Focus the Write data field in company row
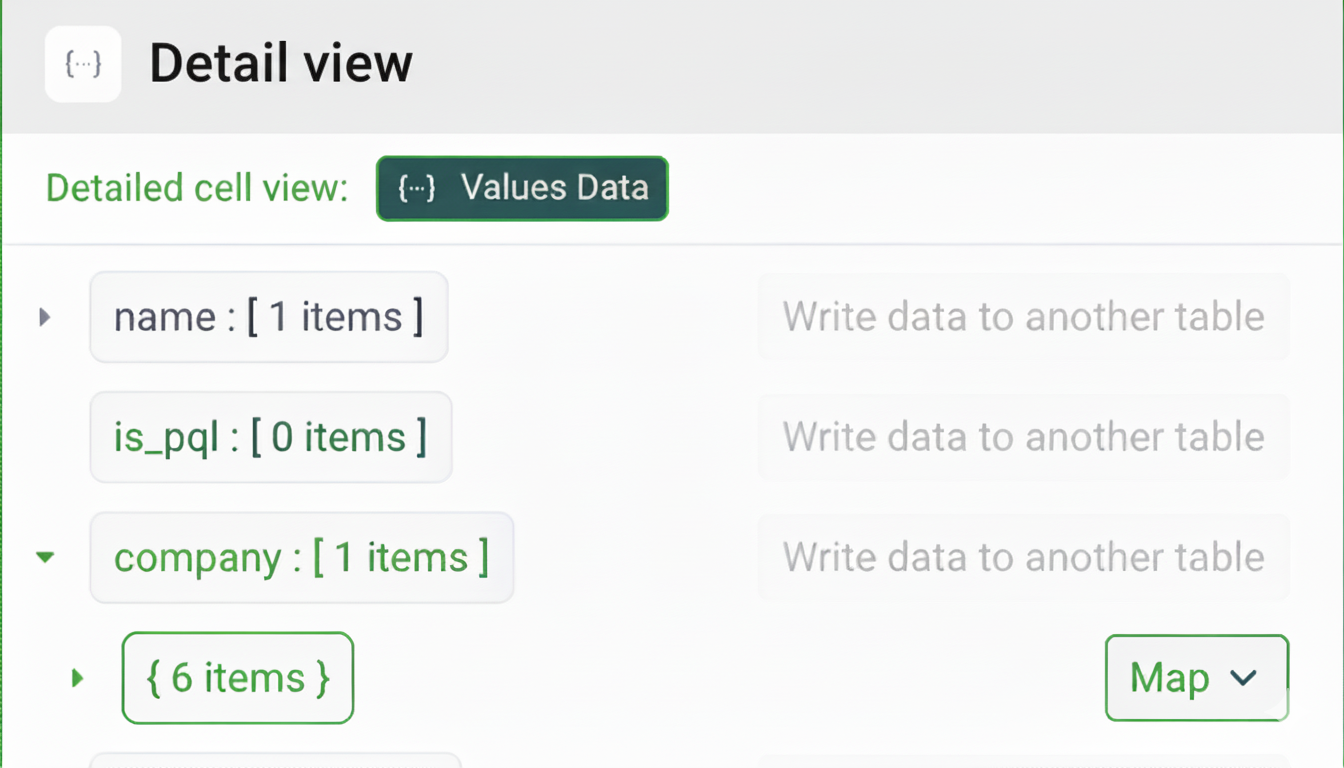 [x=1023, y=557]
